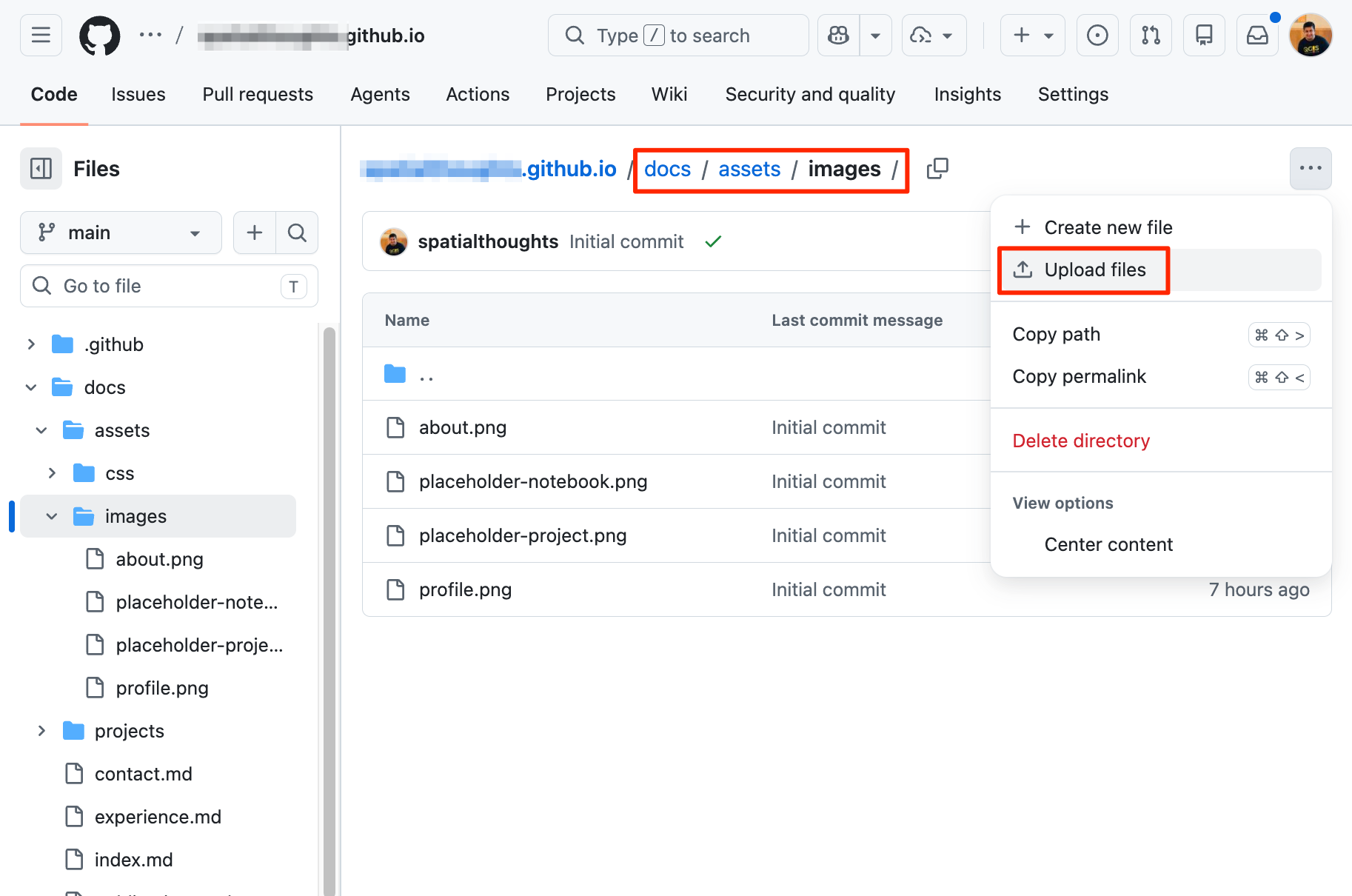This screenshot has height=896, width=1352.
Task: Open the notifications inbox icon
Action: 1257,36
